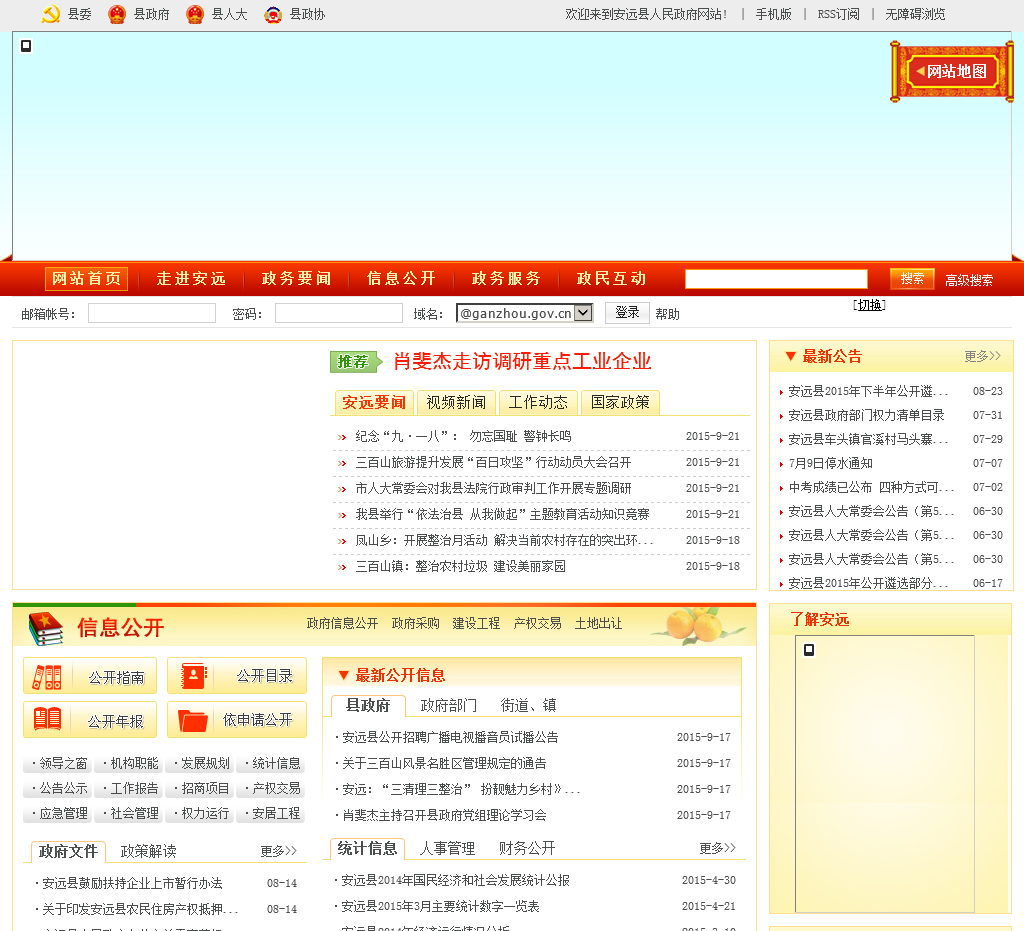Click the 公开指南 binders icon
The image size is (1024, 931).
click(47, 677)
